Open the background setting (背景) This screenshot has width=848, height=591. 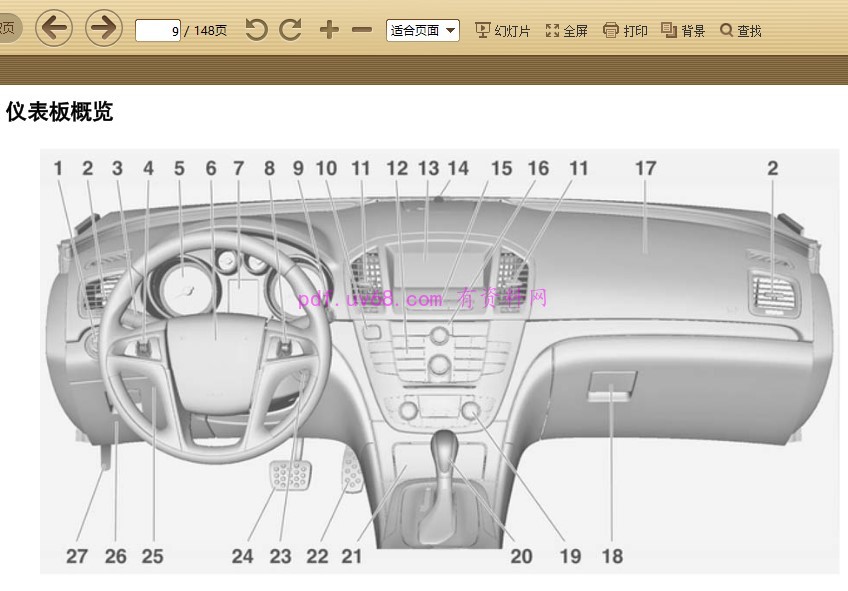(683, 30)
